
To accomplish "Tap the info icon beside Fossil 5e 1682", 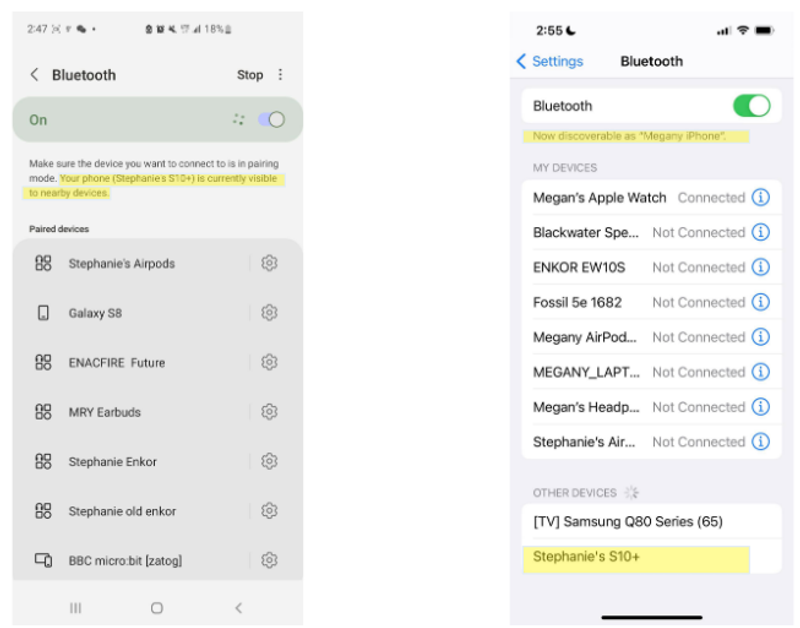I will pyautogui.click(x=761, y=302).
